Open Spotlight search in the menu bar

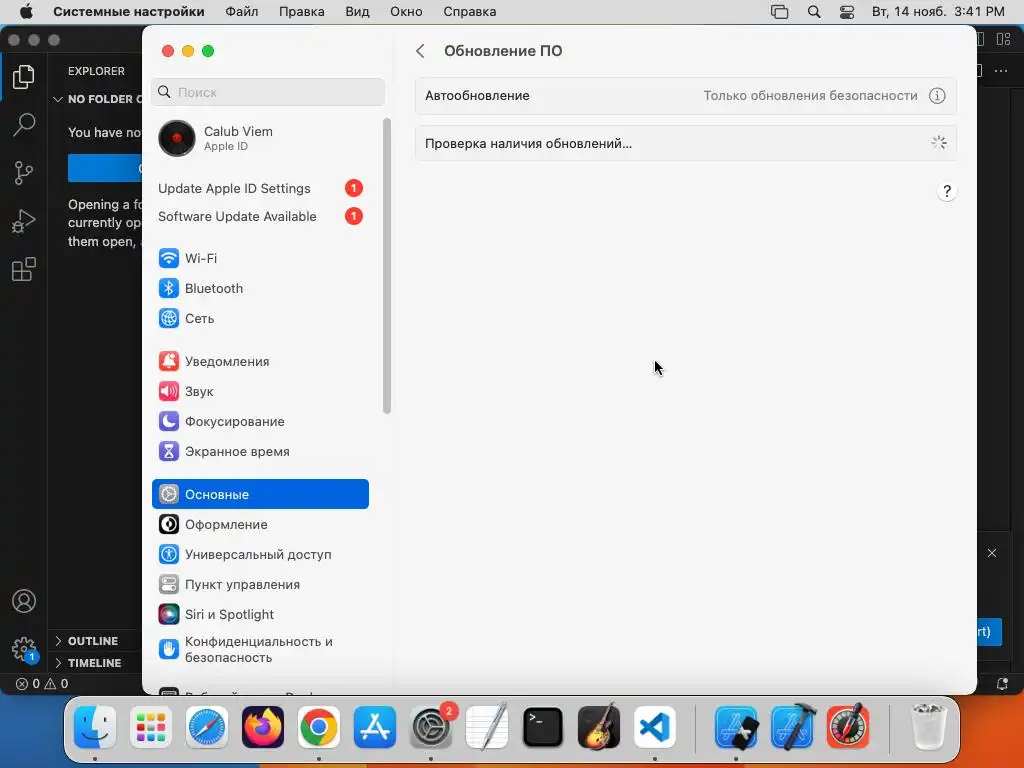tap(814, 12)
